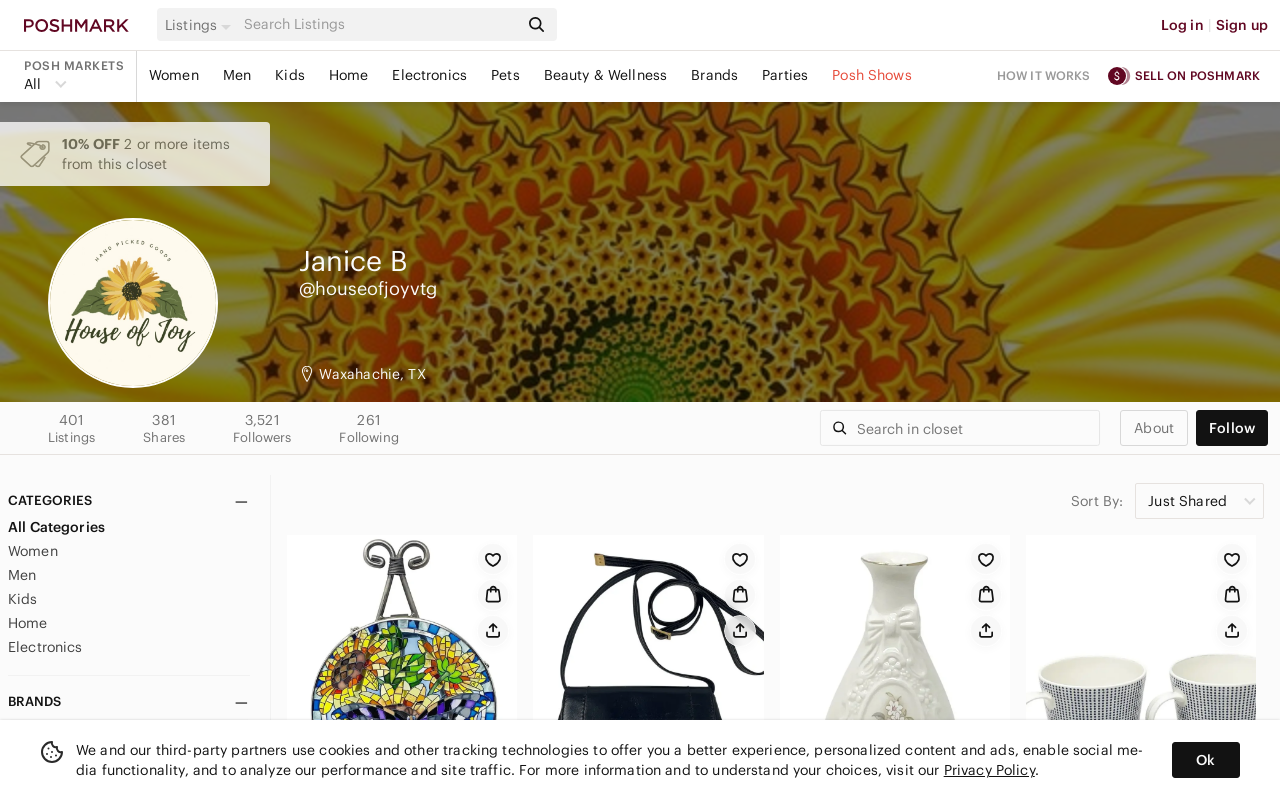Add white porcelain vase to bundle
1280x800 pixels.
(986, 595)
